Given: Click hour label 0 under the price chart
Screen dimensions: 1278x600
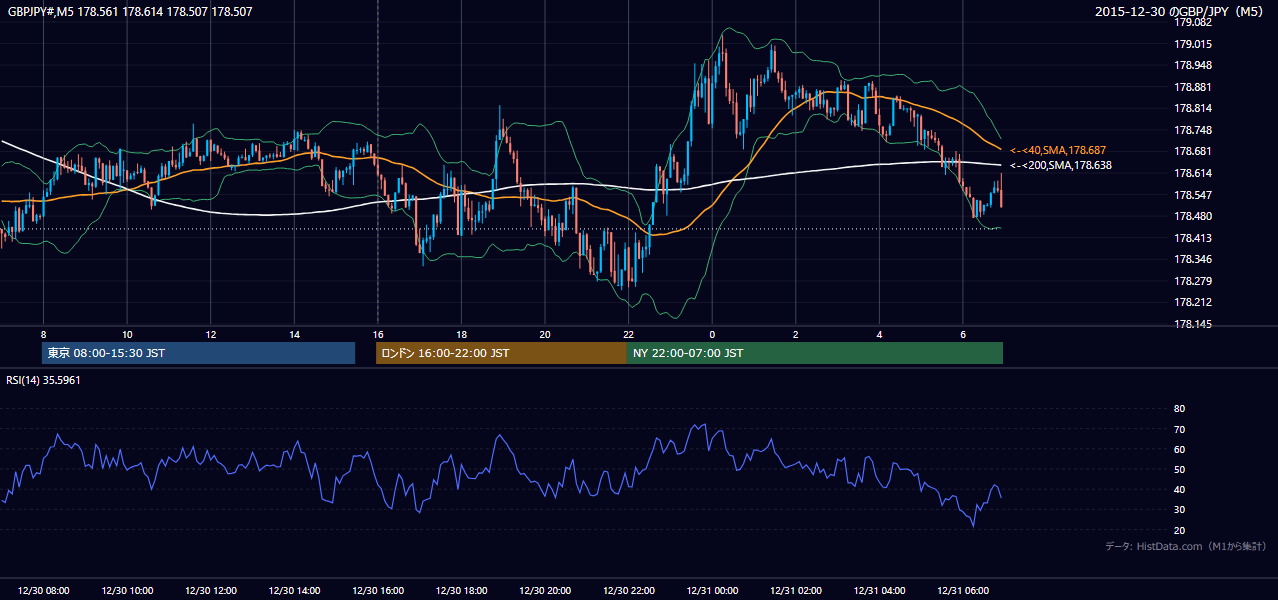Looking at the screenshot, I should point(712,334).
